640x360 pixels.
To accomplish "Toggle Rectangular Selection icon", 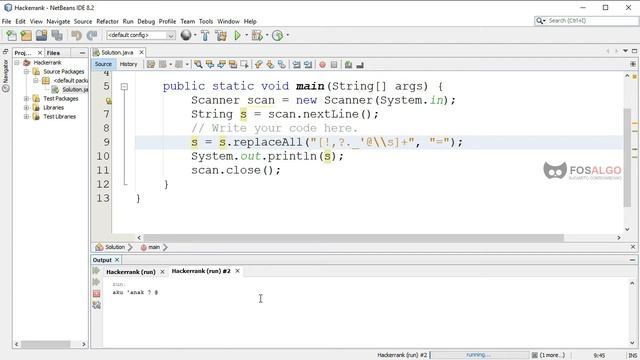I will coord(244,64).
